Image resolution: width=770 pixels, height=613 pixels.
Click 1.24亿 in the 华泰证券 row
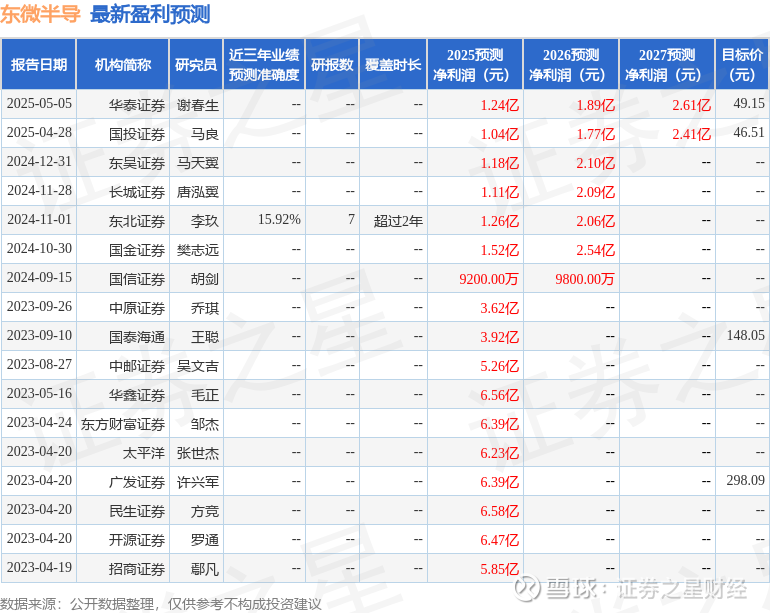pyautogui.click(x=499, y=105)
